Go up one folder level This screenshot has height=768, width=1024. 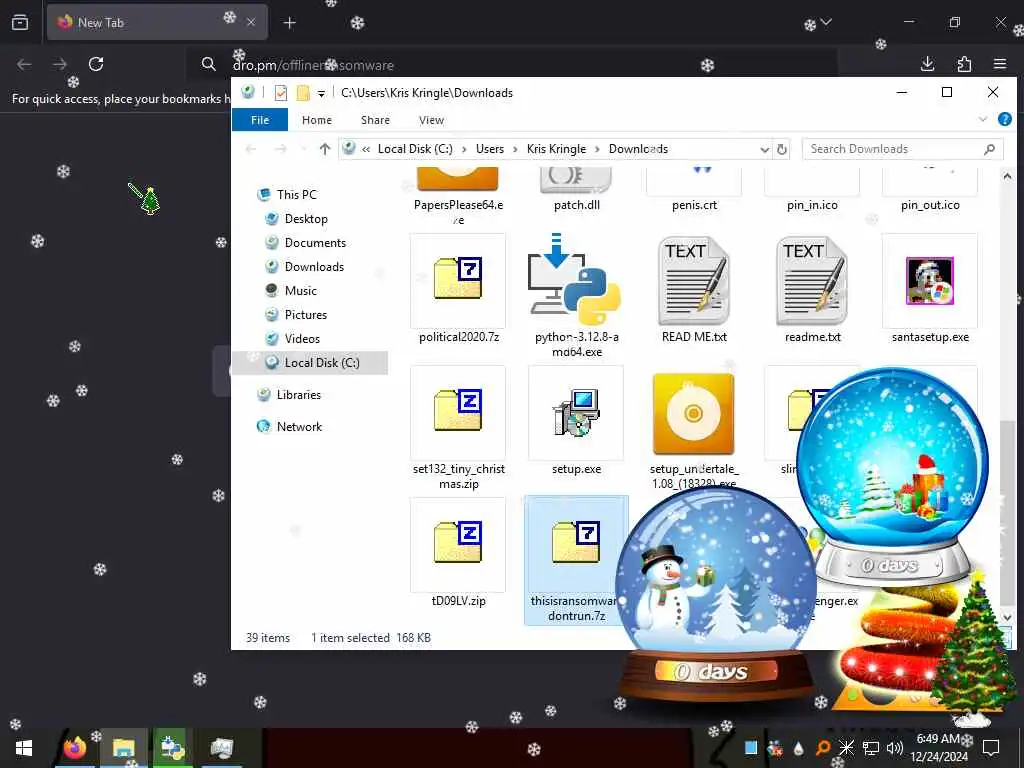tap(325, 149)
